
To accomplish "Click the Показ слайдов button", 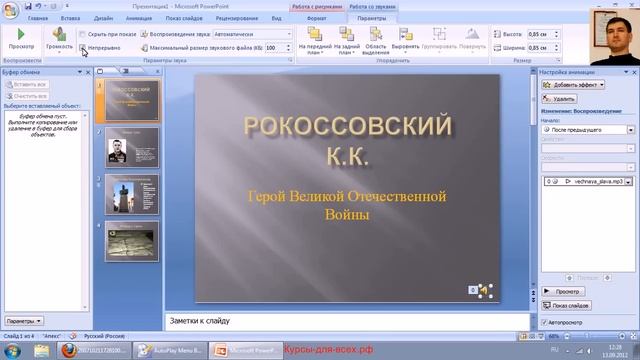I will (567, 305).
